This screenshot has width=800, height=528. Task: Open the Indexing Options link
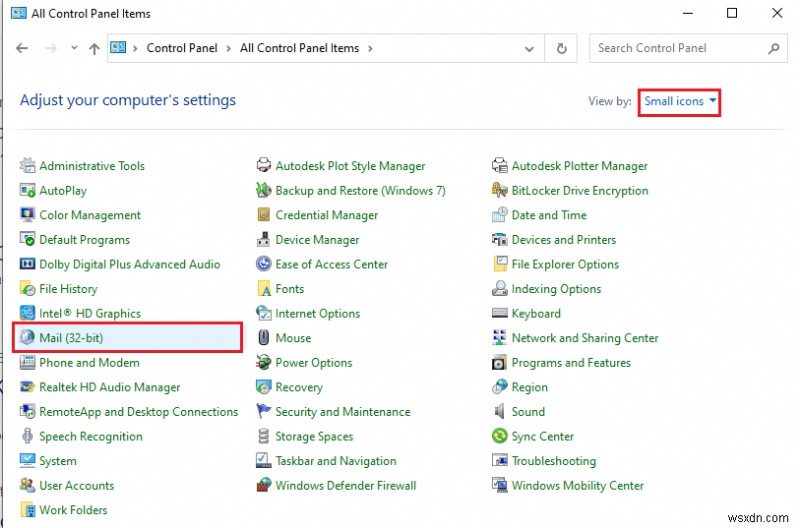point(556,289)
